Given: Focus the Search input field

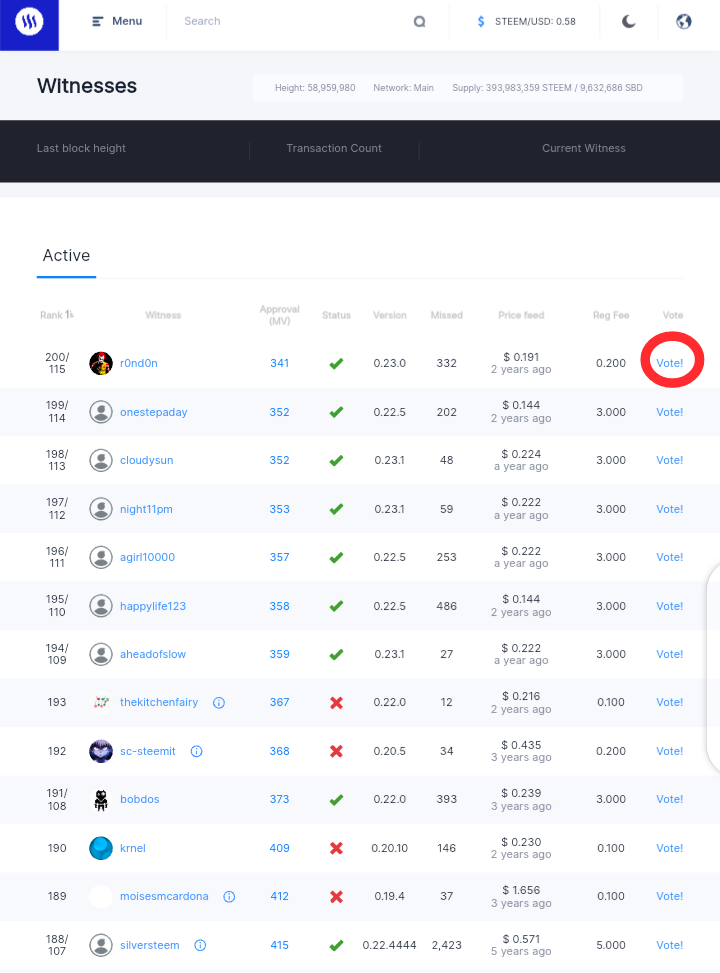Looking at the screenshot, I should 292,21.
